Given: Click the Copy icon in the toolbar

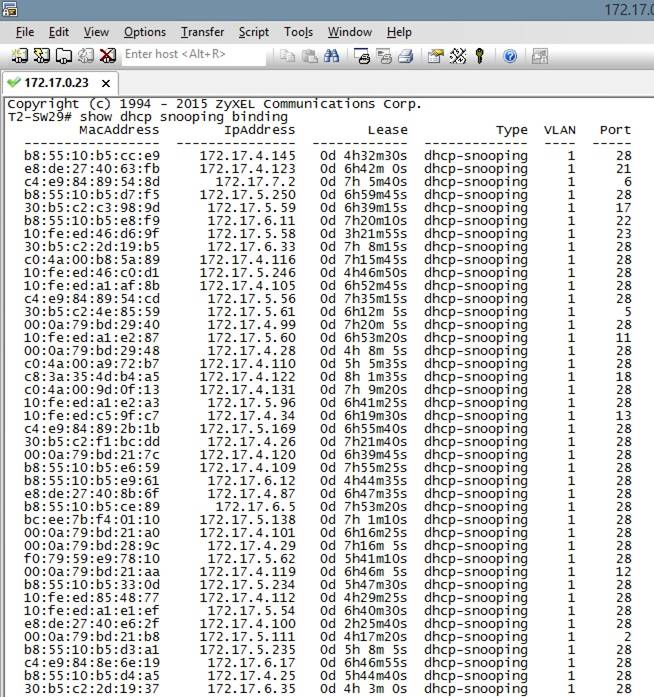Looking at the screenshot, I should pos(287,55).
